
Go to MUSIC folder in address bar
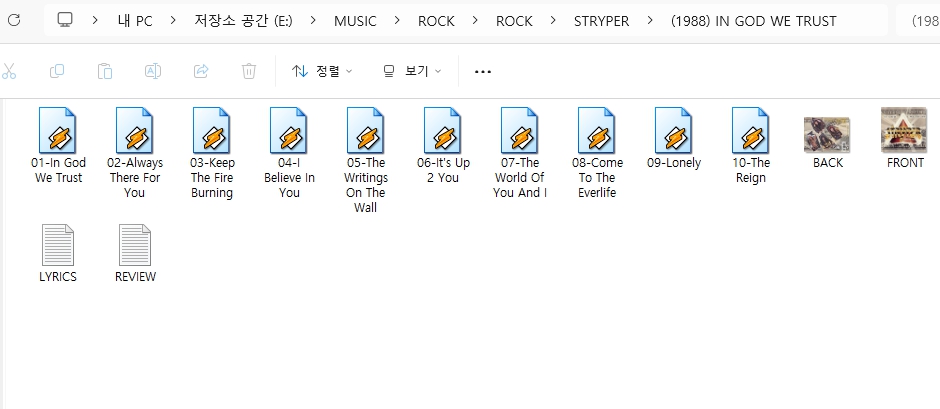pos(355,21)
